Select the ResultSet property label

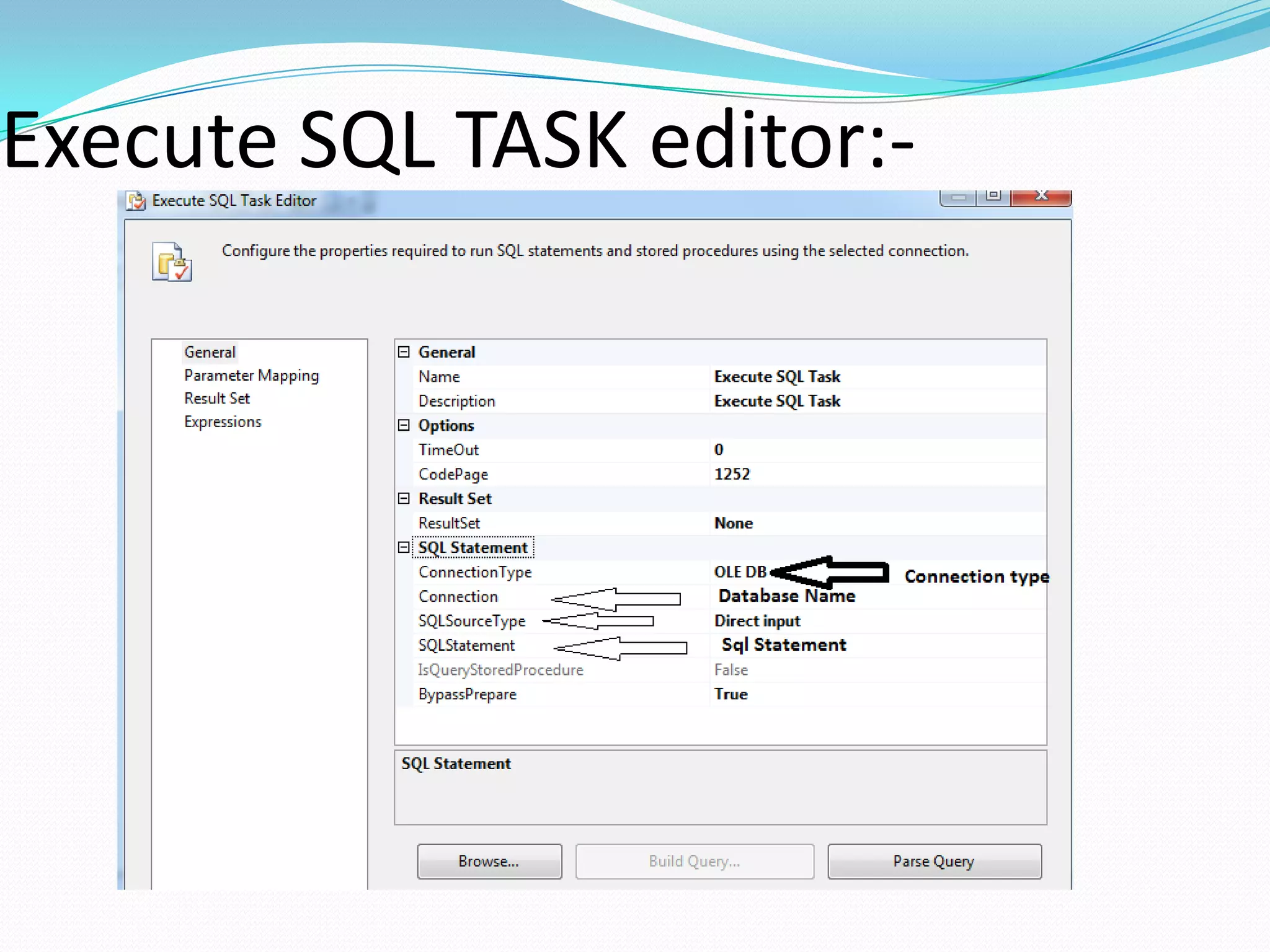coord(449,523)
